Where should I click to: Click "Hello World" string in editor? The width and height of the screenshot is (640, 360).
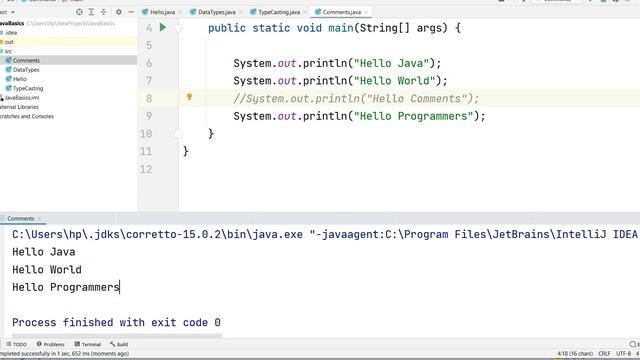395,80
